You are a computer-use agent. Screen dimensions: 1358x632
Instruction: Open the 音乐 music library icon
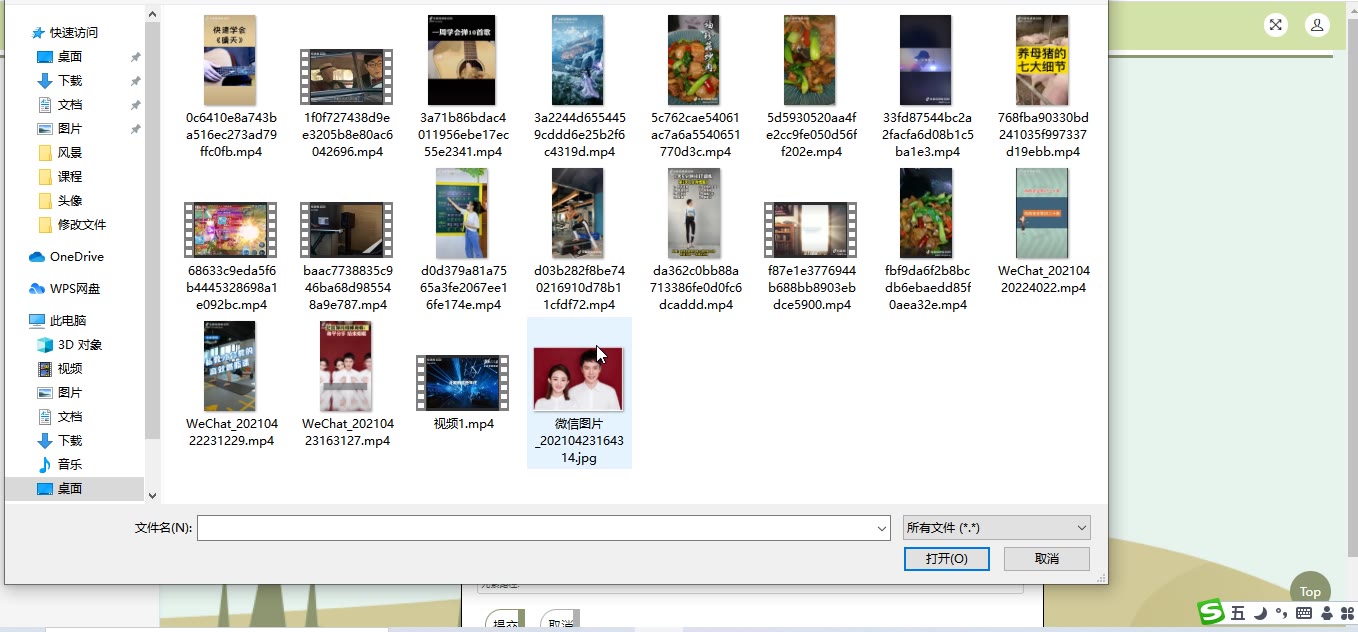click(x=44, y=465)
